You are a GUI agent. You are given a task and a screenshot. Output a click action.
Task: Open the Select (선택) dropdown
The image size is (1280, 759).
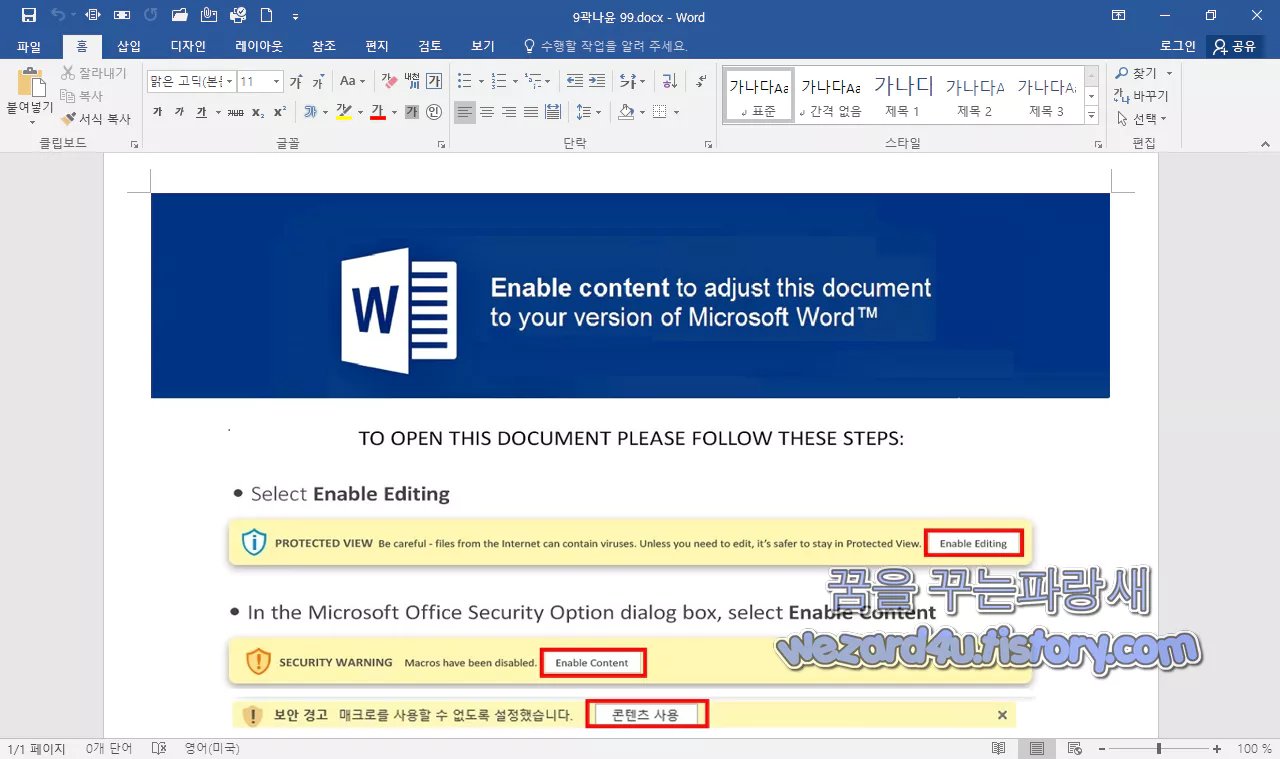(1142, 118)
